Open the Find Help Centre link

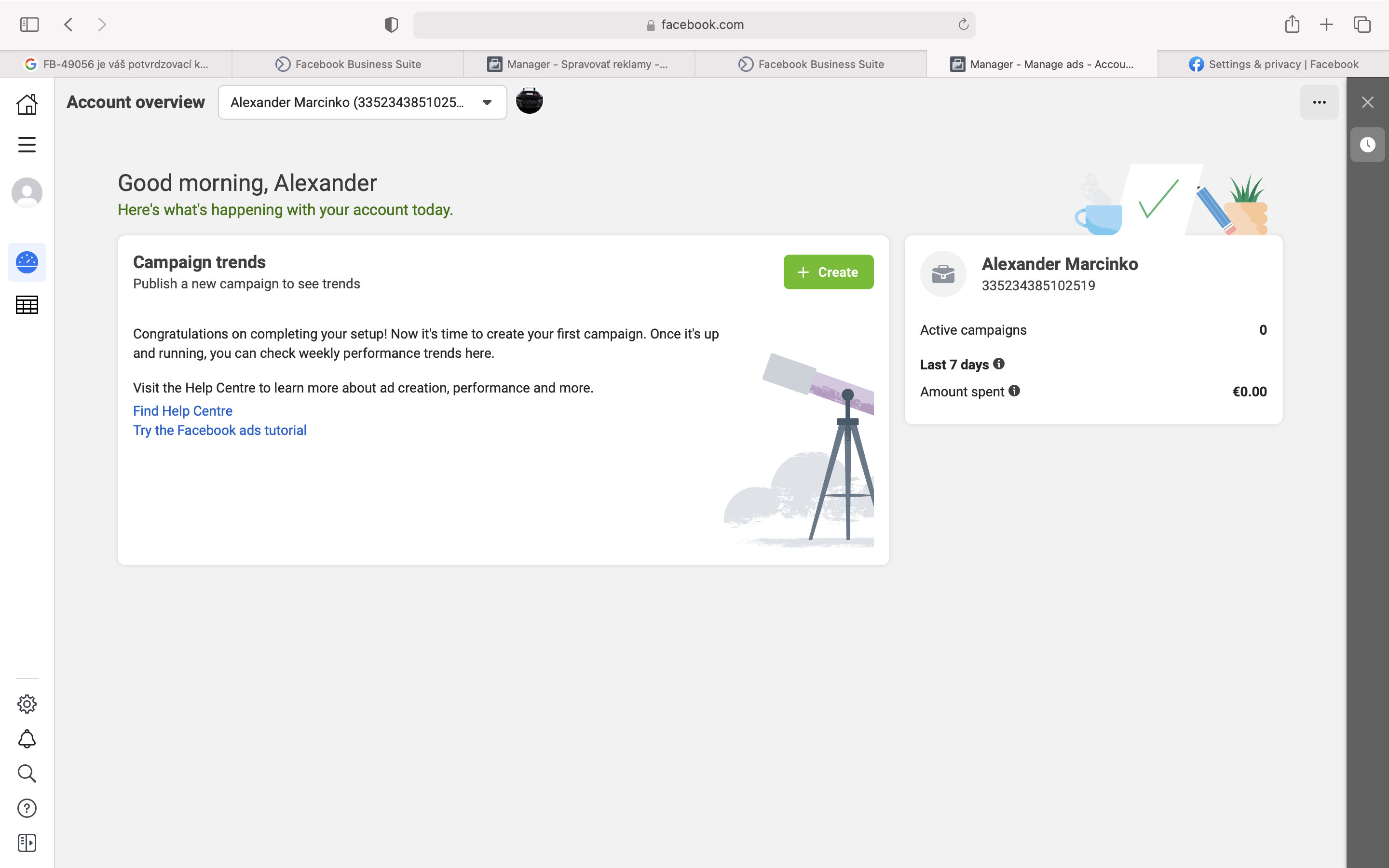coord(182,411)
